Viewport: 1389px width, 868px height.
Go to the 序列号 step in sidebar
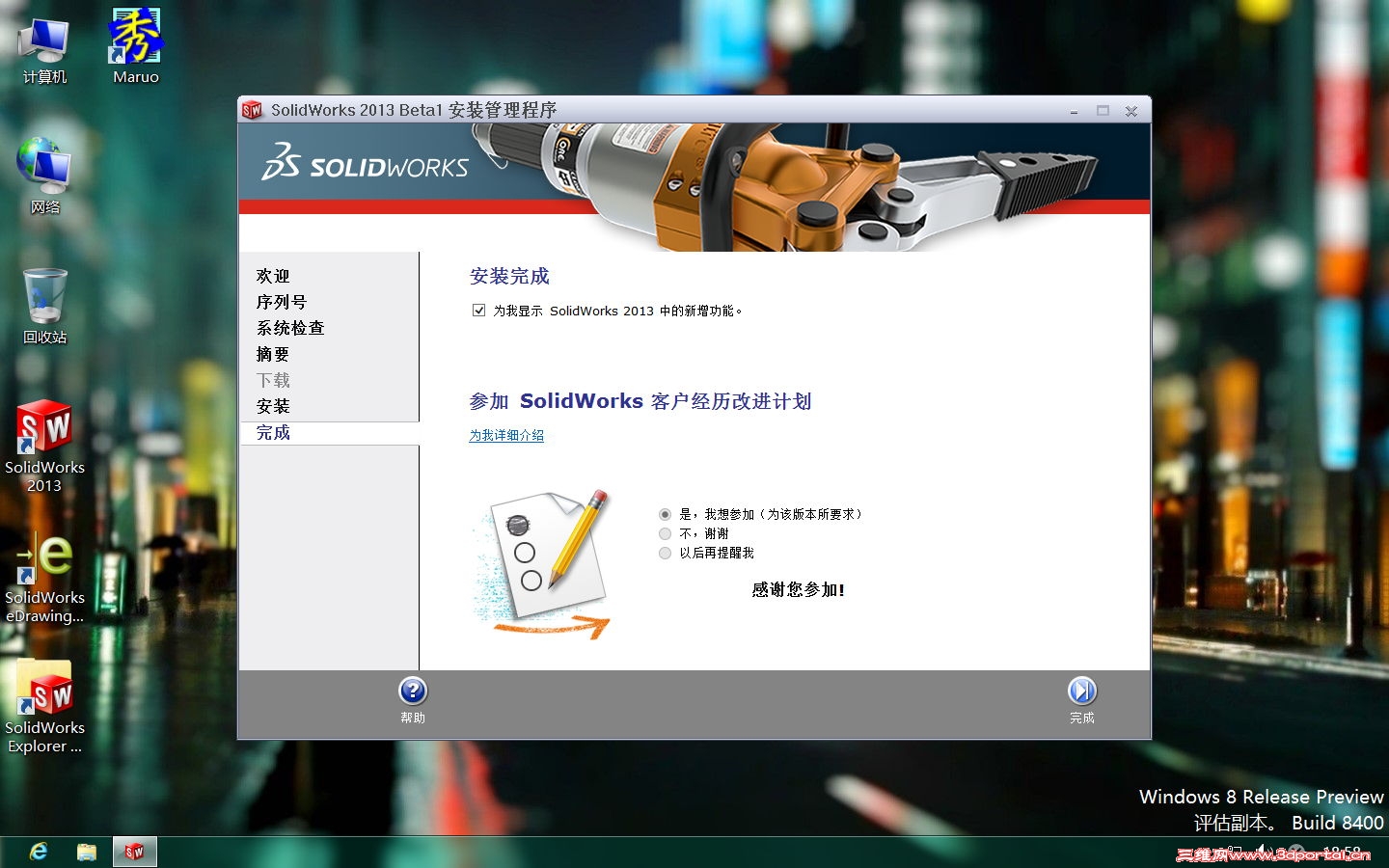click(282, 302)
